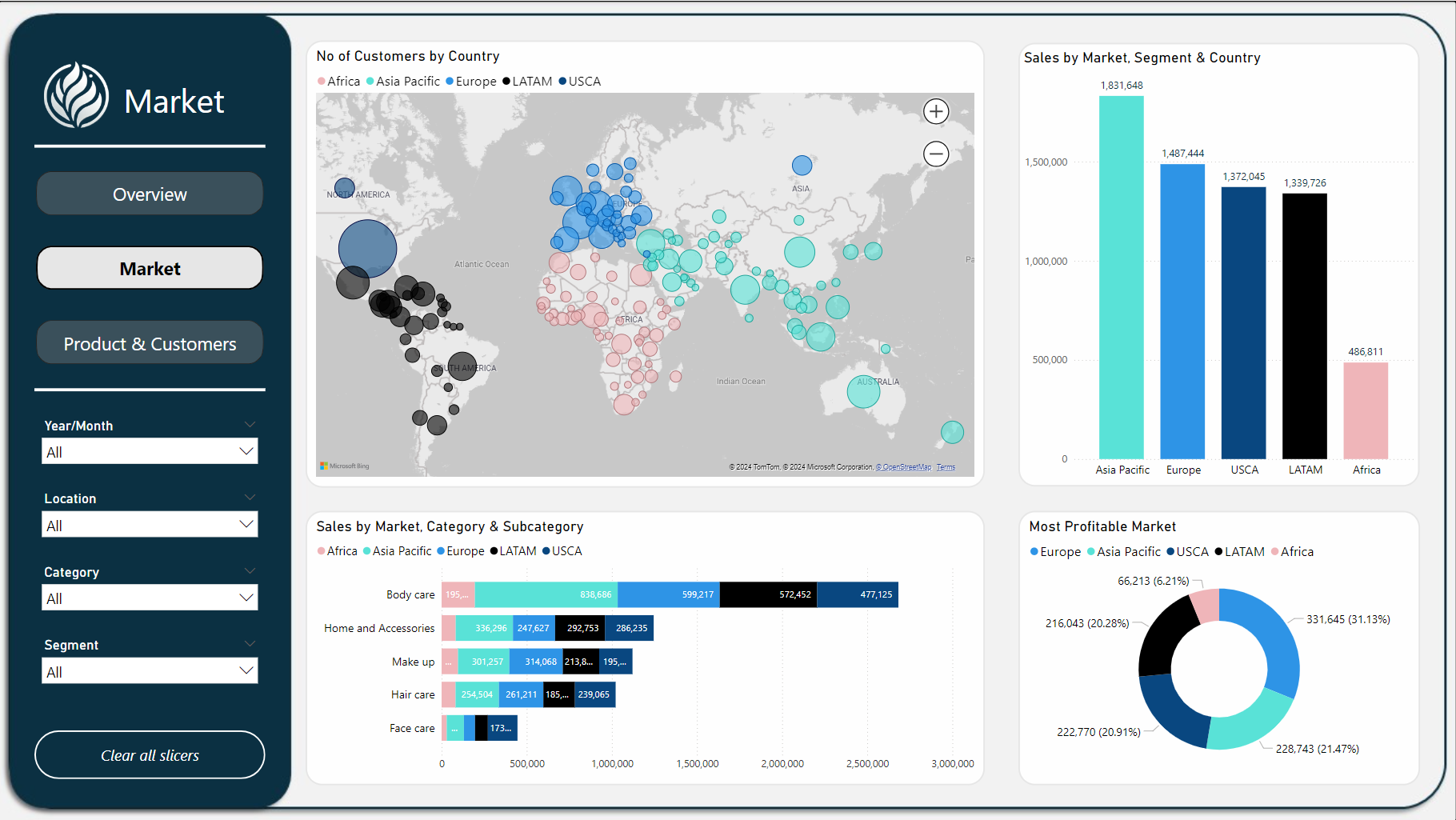Click the LATAM legend dot above the map

pos(505,81)
